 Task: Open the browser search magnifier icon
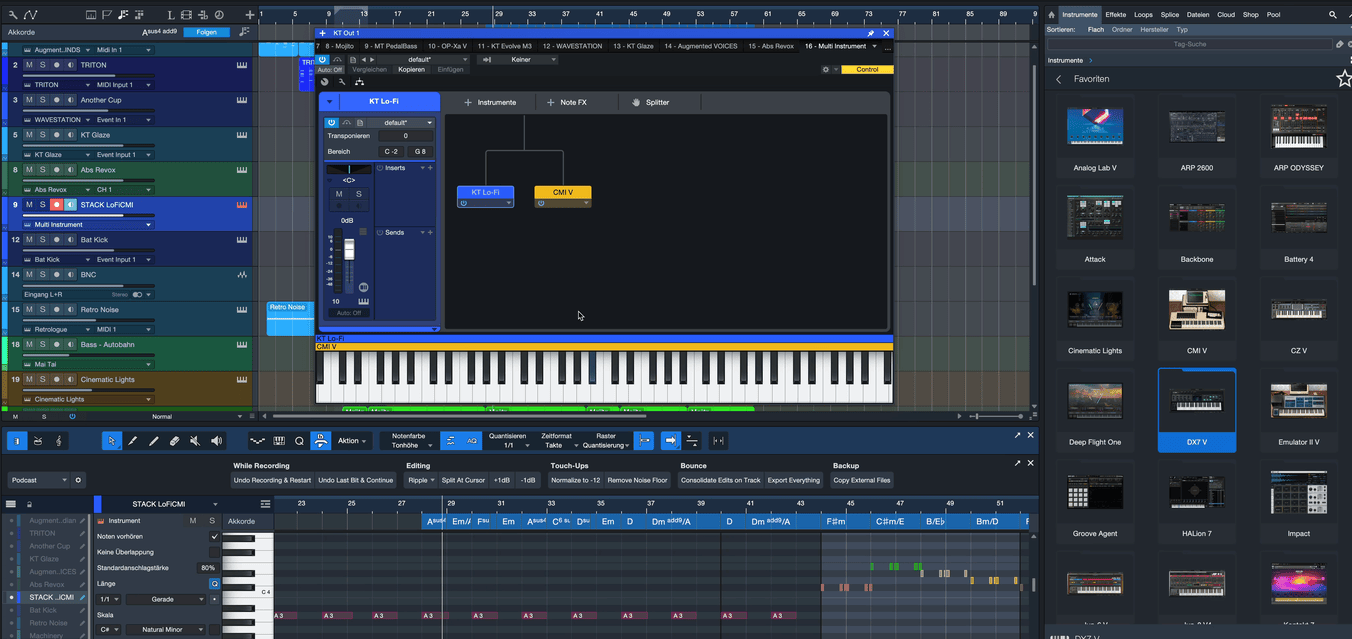[1332, 15]
